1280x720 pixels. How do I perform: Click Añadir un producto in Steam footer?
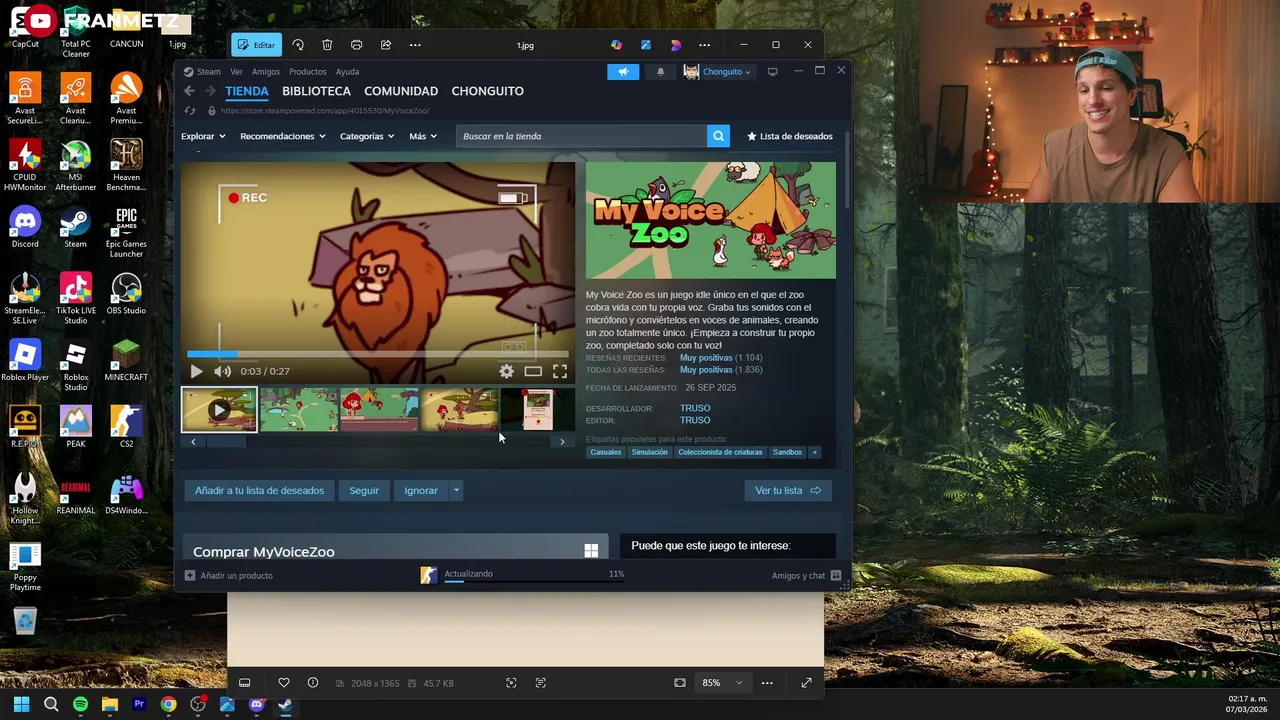(x=229, y=576)
